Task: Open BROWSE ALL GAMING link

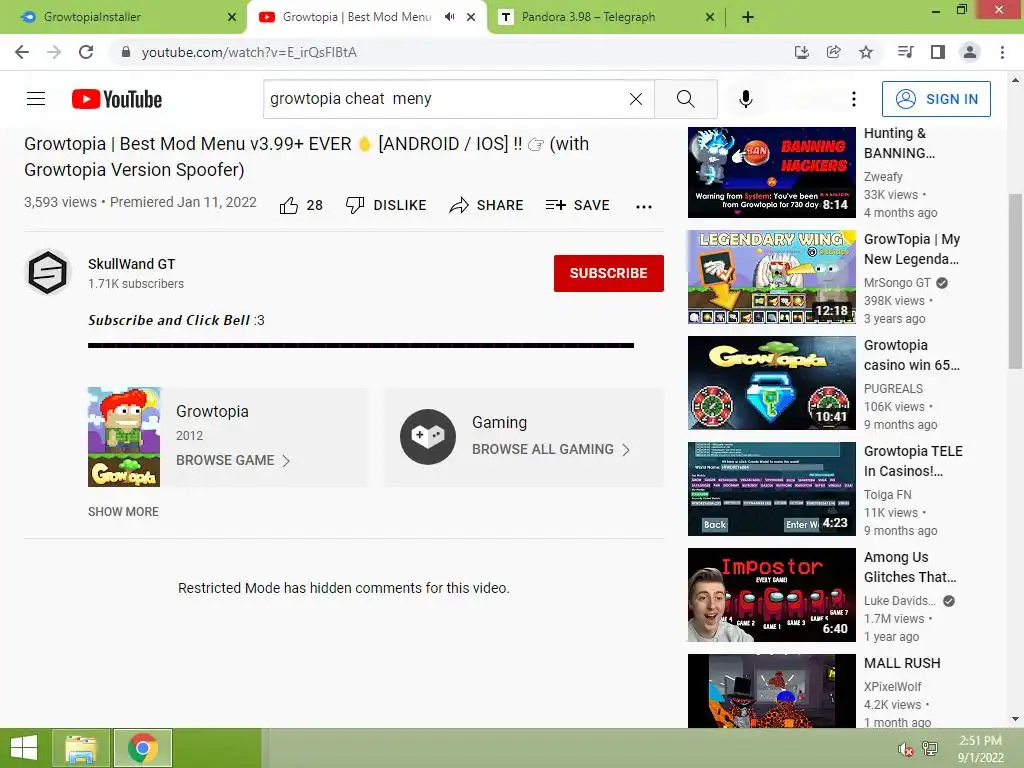Action: tap(551, 449)
